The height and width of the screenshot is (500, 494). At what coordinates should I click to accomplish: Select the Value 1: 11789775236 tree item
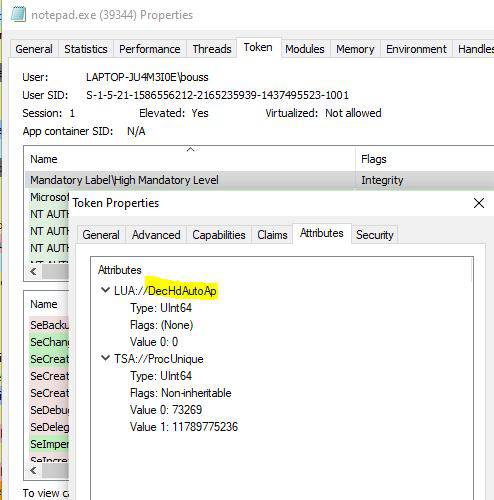[184, 427]
